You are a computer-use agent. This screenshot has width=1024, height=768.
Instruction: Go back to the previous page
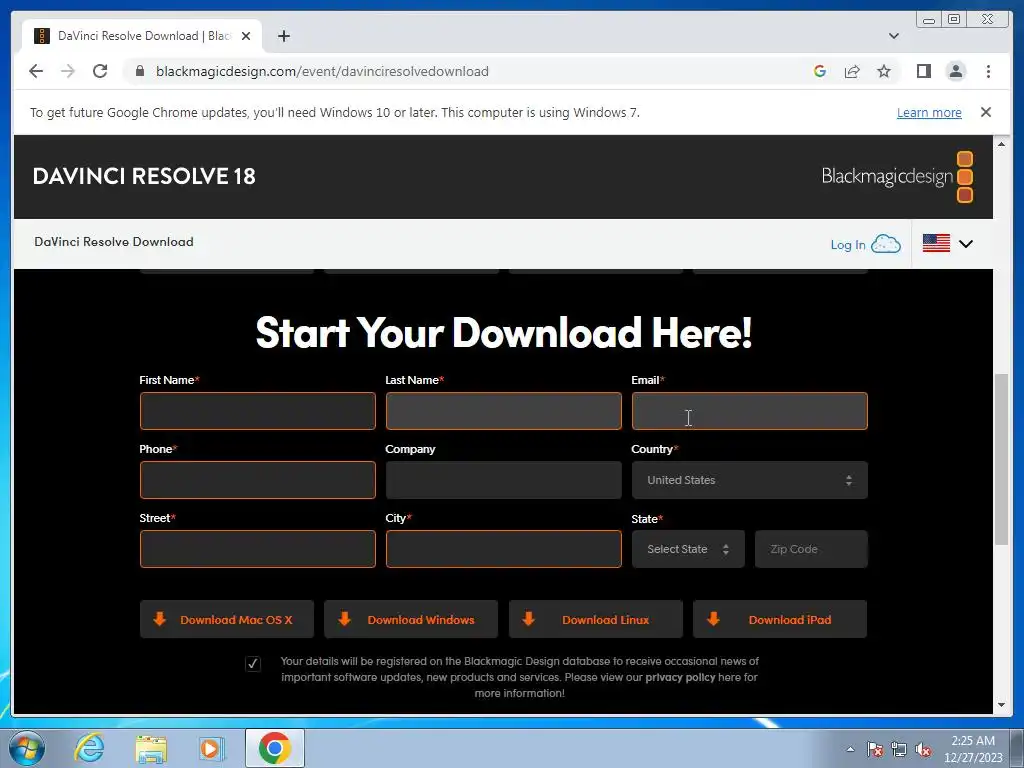[x=36, y=71]
